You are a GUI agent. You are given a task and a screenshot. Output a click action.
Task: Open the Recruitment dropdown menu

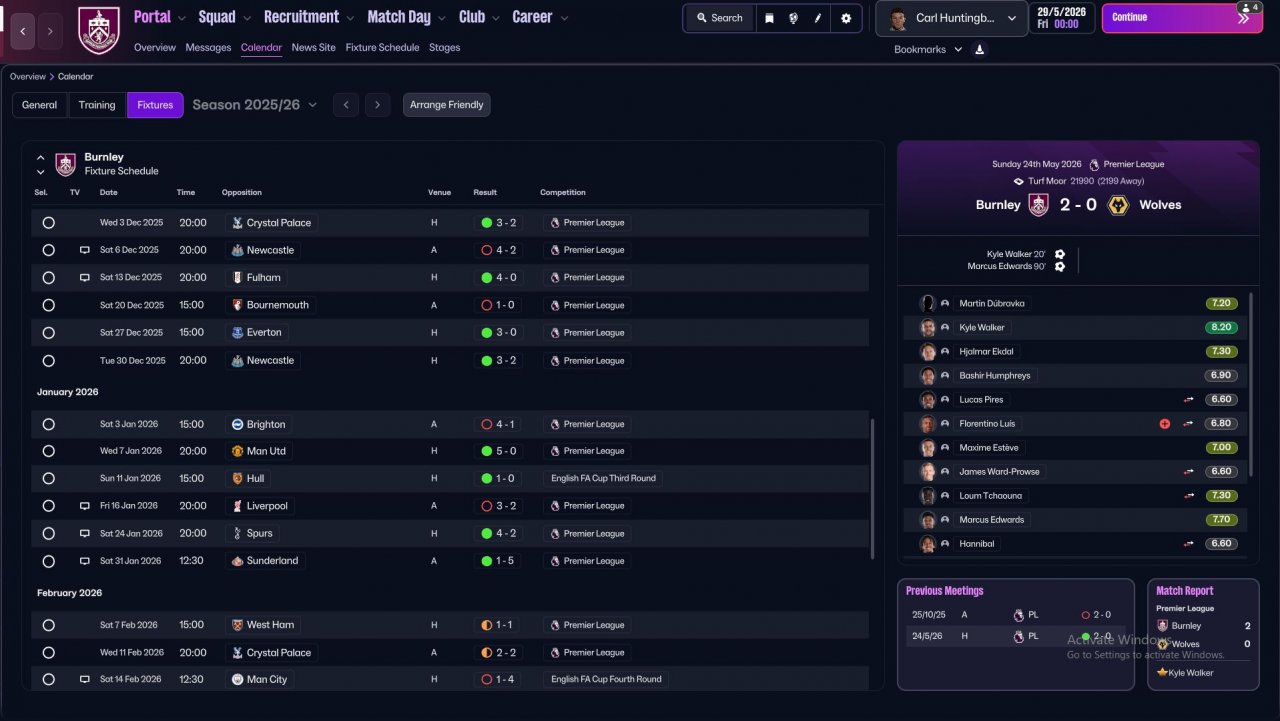coord(309,17)
